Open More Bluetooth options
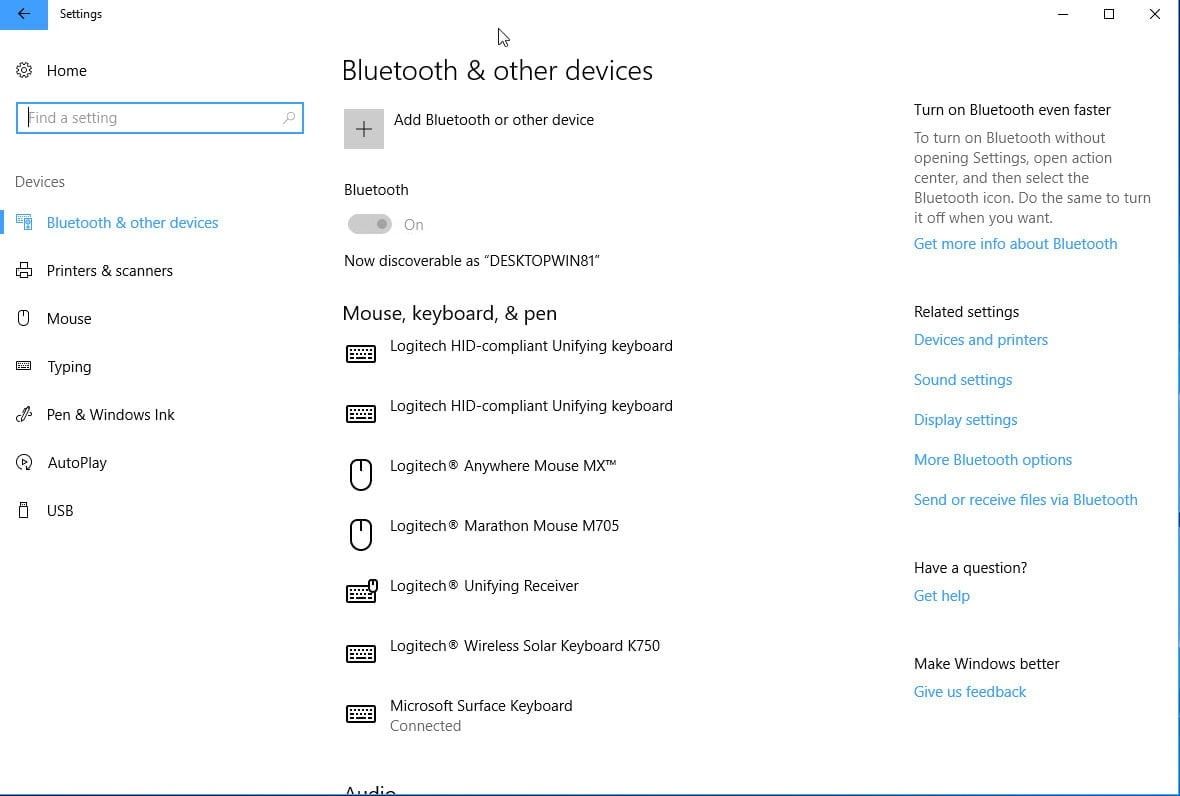 point(992,459)
